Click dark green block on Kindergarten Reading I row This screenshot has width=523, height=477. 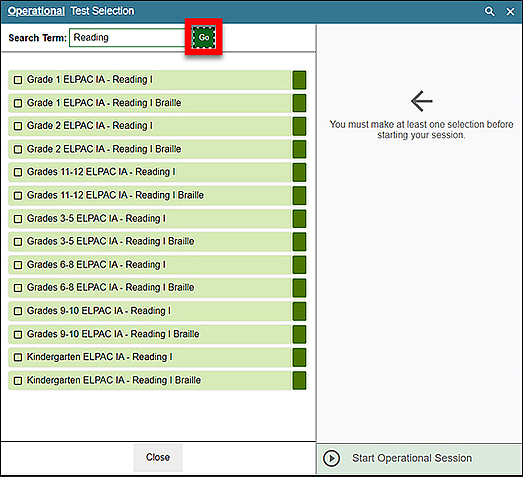coord(299,357)
